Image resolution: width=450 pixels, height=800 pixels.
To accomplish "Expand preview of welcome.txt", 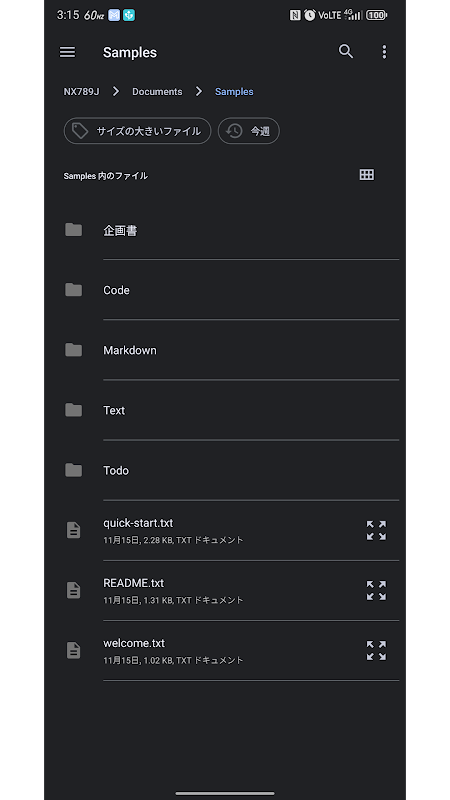I will [x=377, y=651].
